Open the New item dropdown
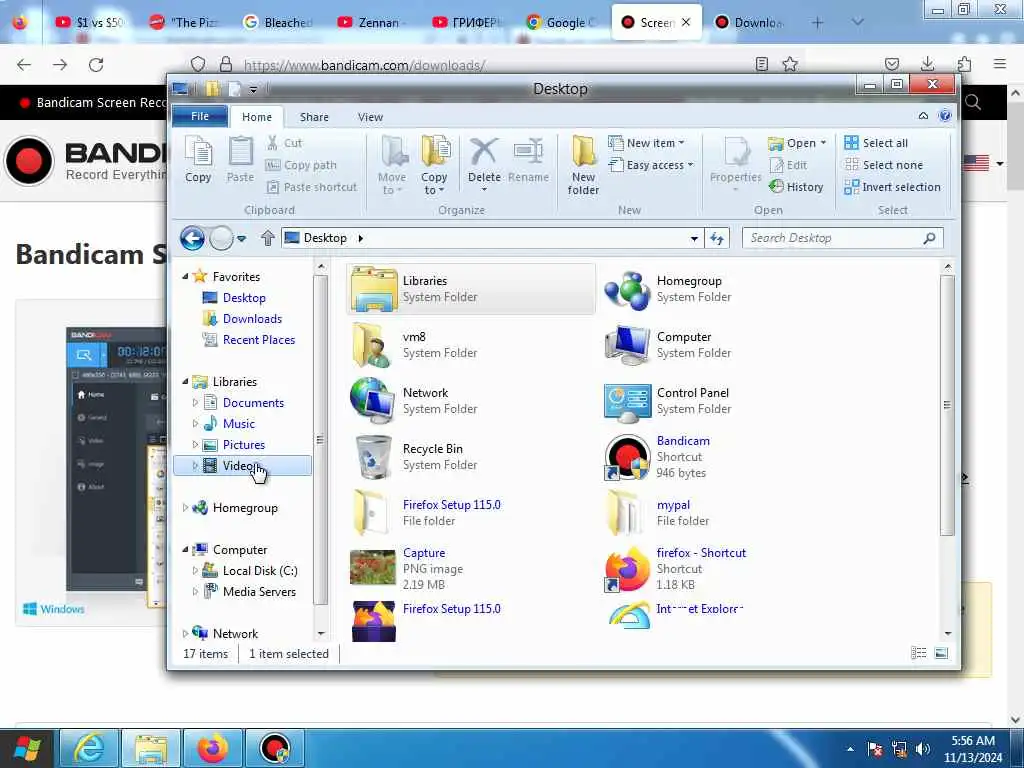 pyautogui.click(x=646, y=143)
